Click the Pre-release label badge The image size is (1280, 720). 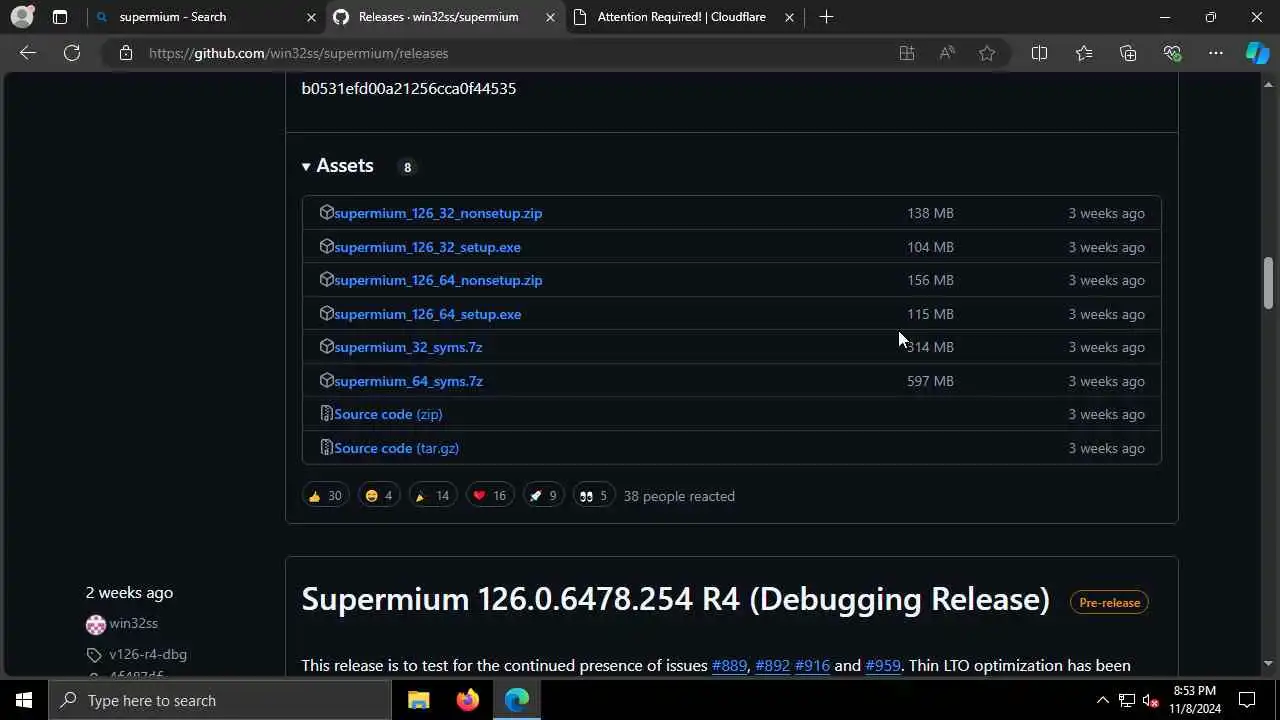click(1109, 602)
